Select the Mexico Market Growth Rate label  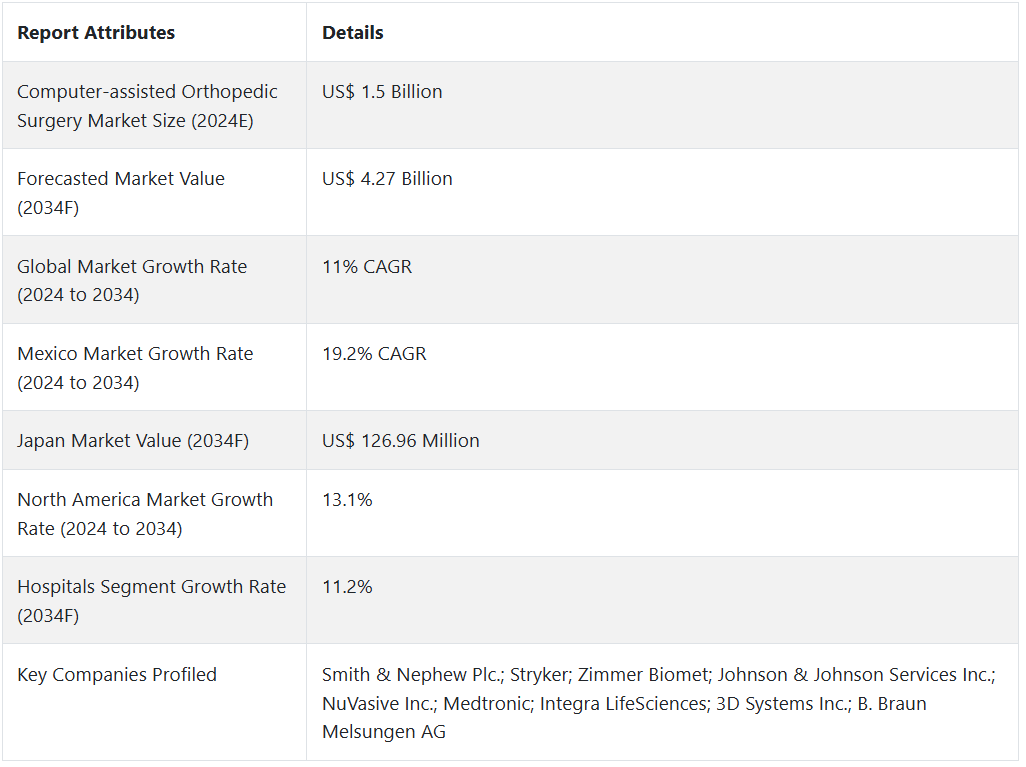(x=135, y=368)
